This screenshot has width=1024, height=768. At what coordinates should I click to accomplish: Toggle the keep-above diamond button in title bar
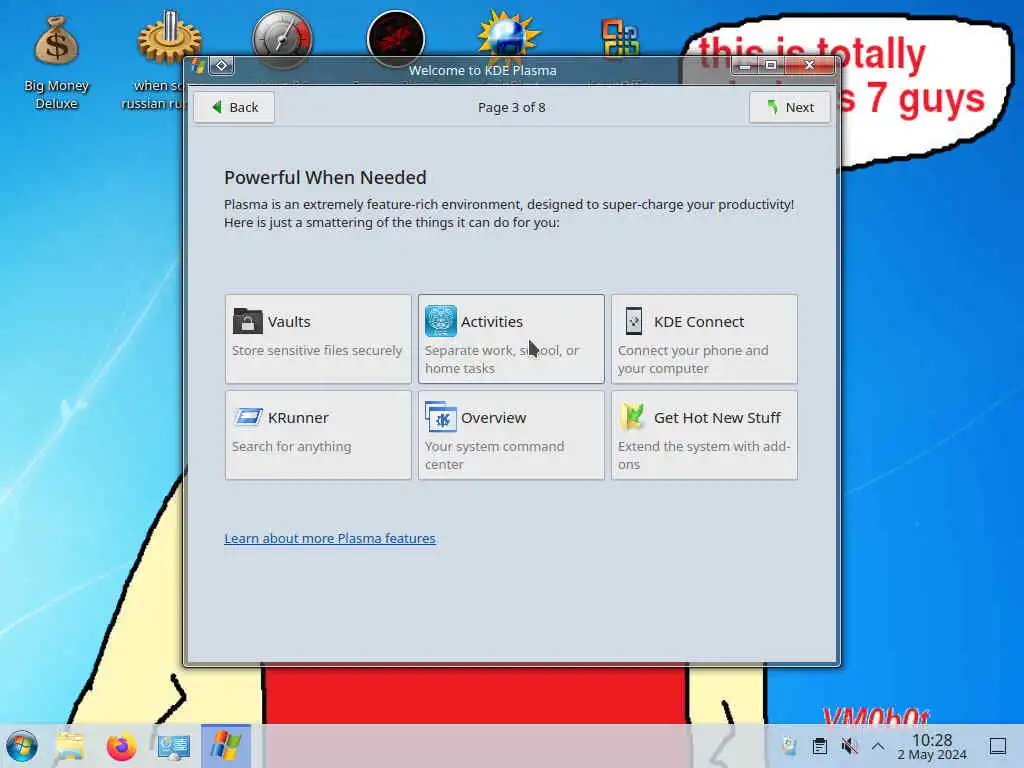[221, 65]
